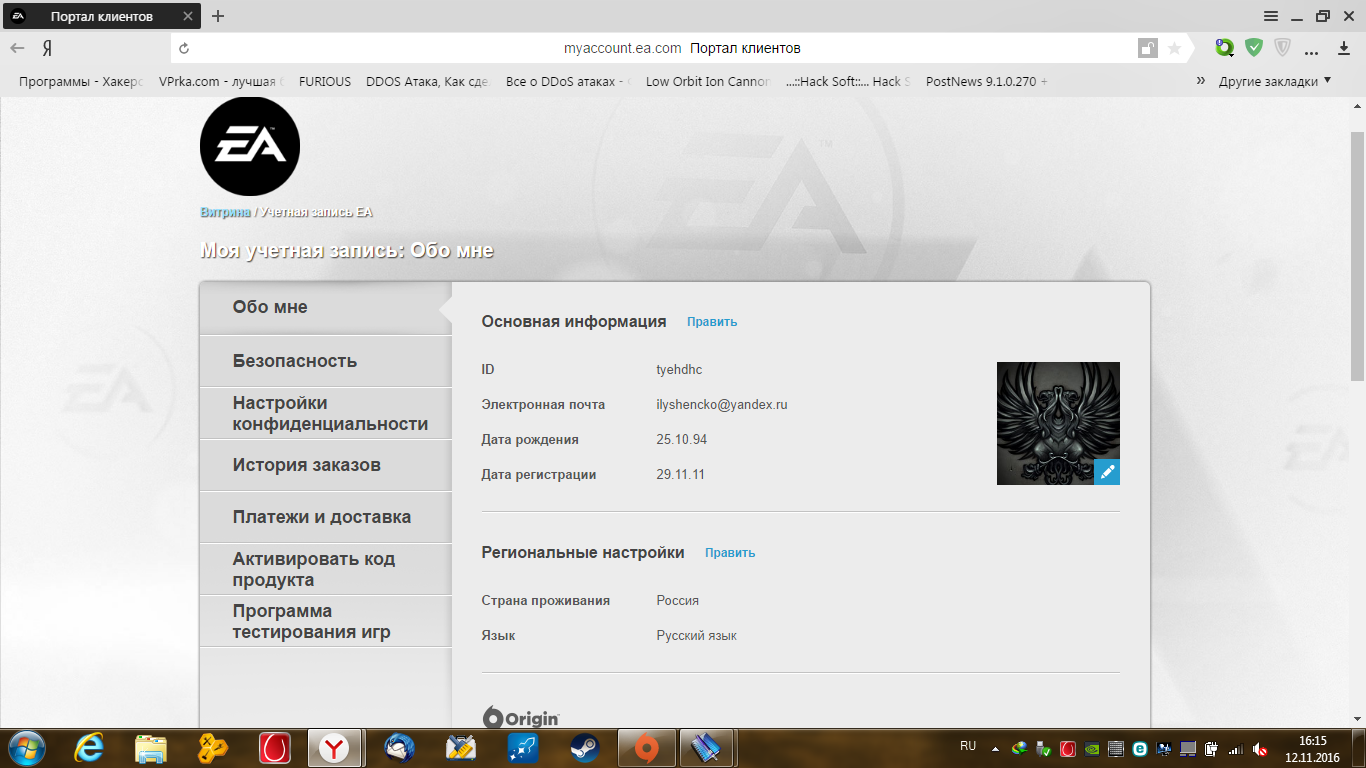Open 'Активировать код продукта' section
The height and width of the screenshot is (768, 1366).
[326, 569]
